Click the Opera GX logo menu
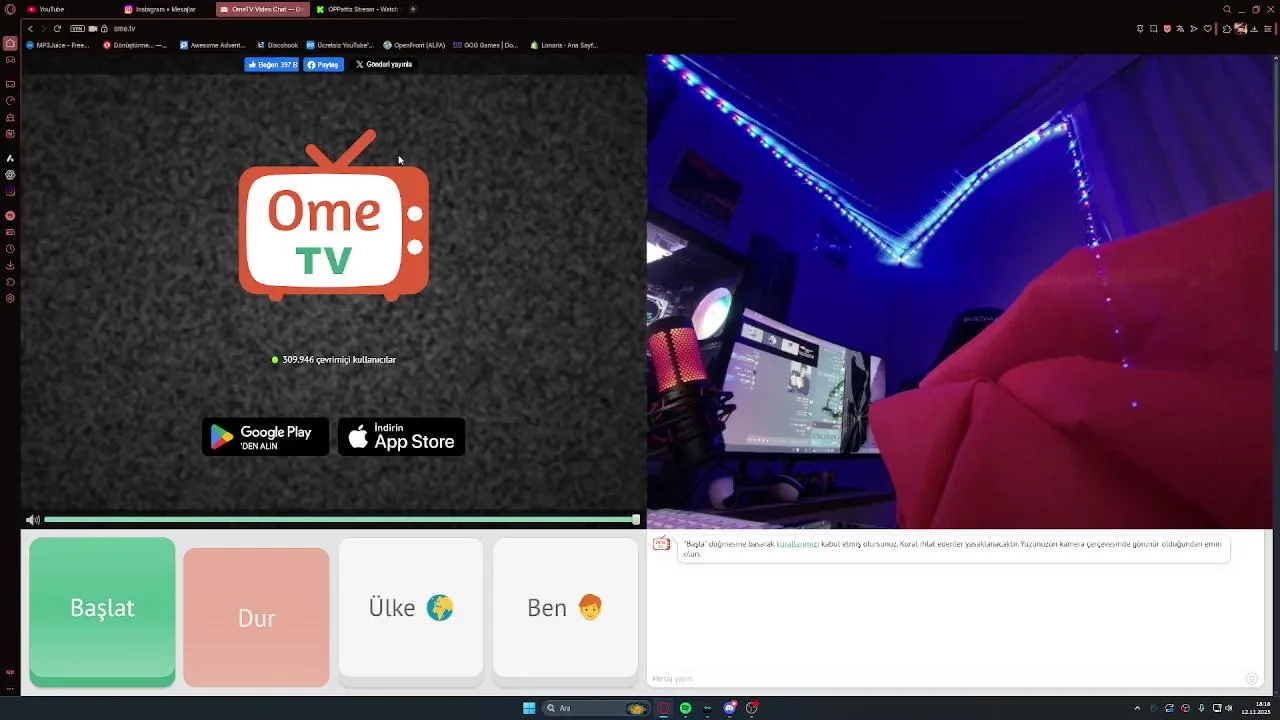 10,9
